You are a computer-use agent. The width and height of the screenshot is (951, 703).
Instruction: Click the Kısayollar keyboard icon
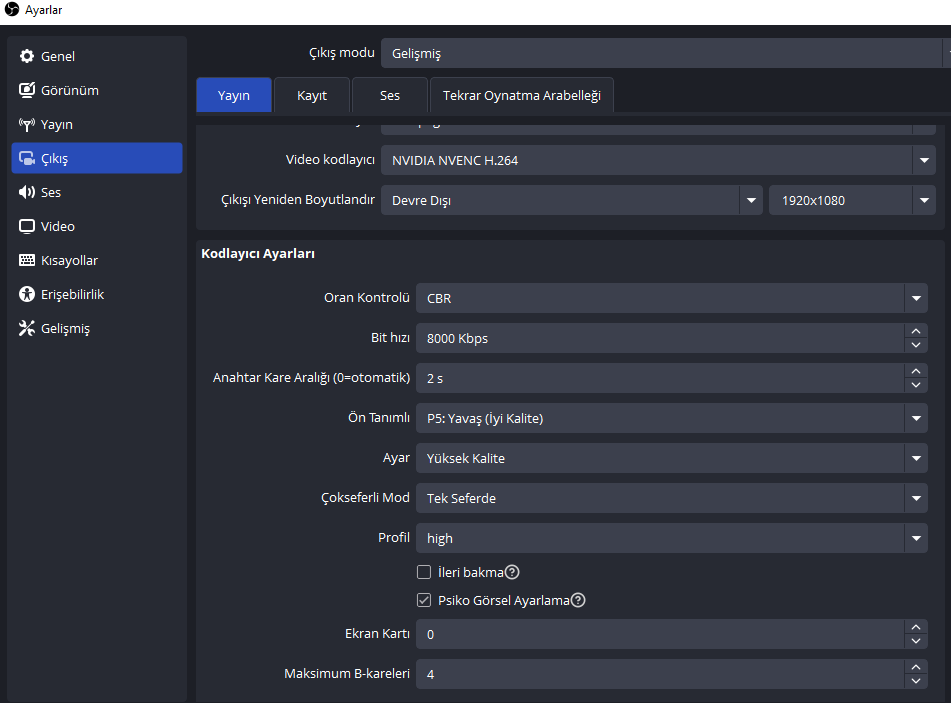[x=27, y=261]
